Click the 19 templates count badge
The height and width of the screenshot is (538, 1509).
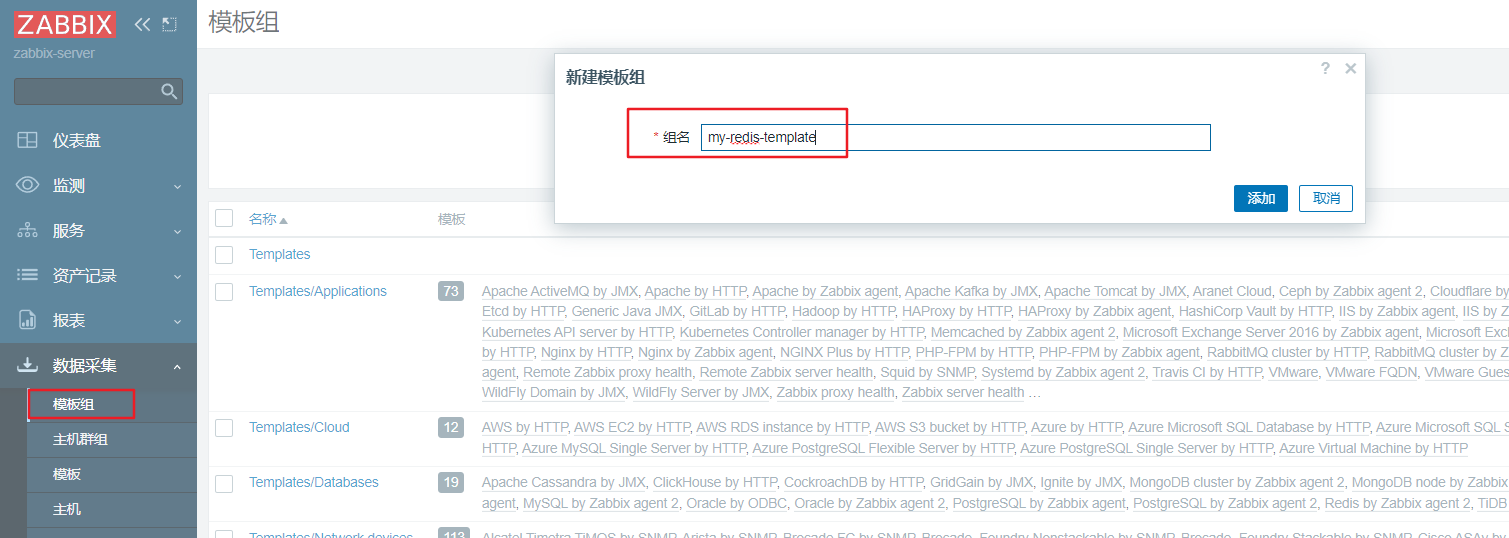pyautogui.click(x=451, y=482)
